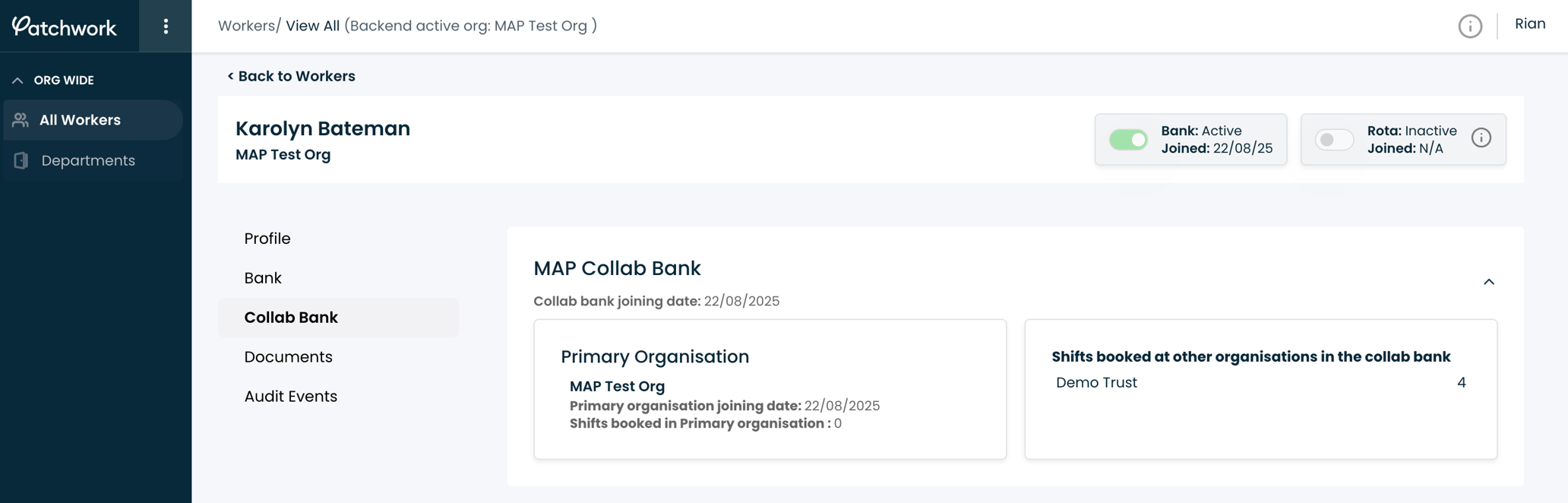Open the Audit Events section
This screenshot has width=1568, height=503.
pos(291,396)
